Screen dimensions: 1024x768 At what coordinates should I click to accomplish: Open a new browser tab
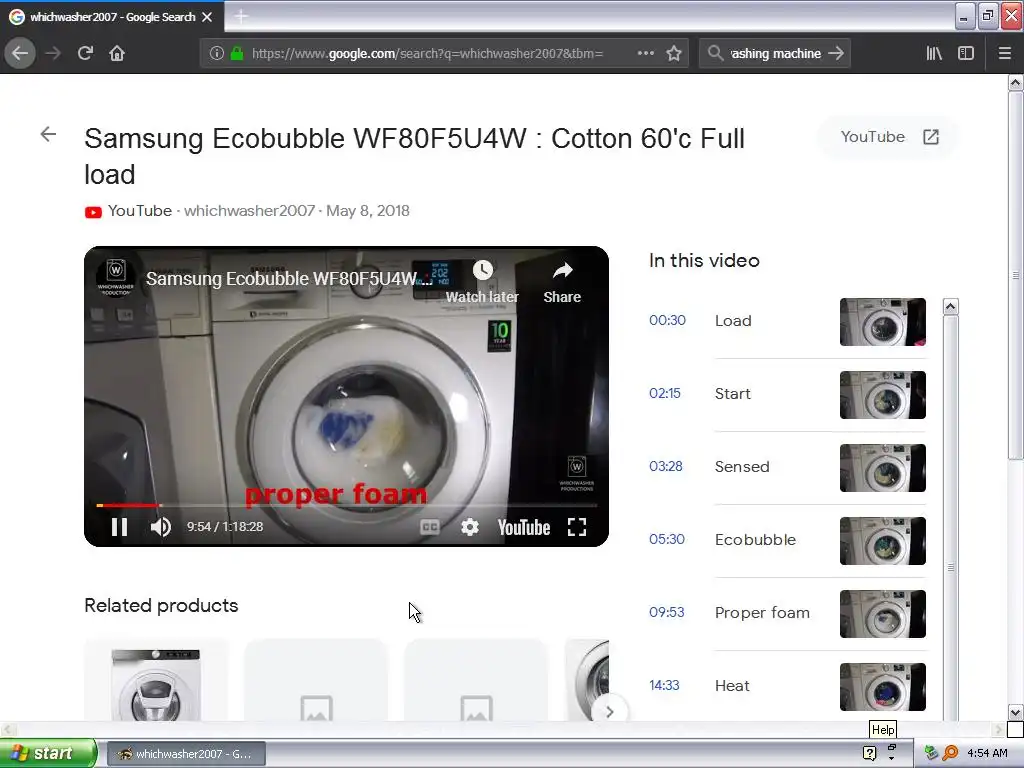241,16
